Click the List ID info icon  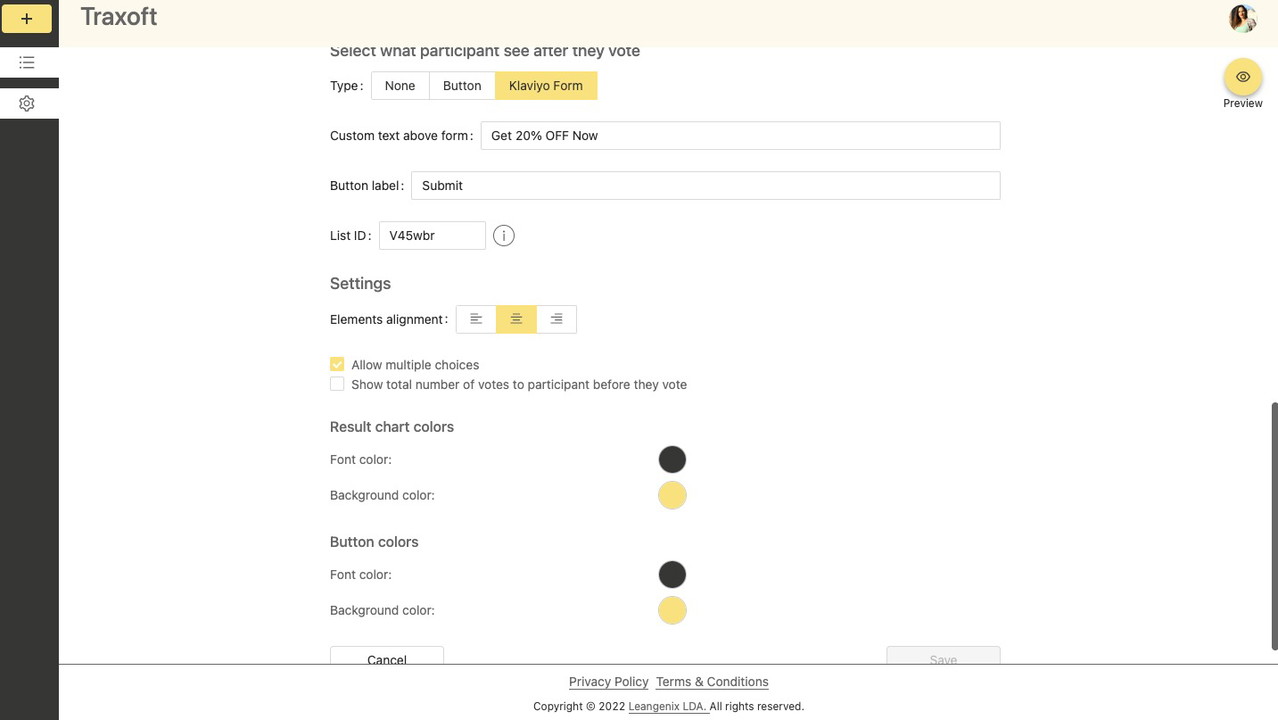pyautogui.click(x=504, y=236)
